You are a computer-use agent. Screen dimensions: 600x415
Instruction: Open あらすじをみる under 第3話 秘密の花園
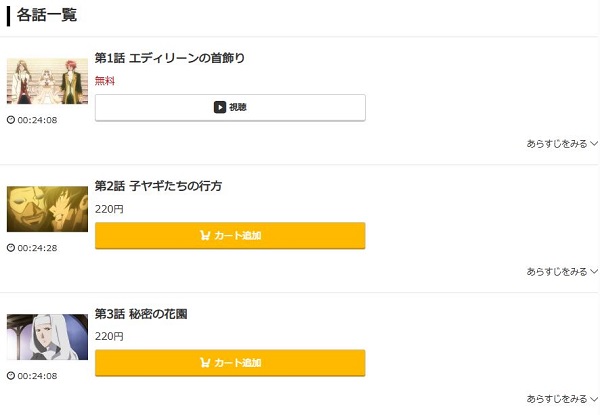pyautogui.click(x=561, y=399)
